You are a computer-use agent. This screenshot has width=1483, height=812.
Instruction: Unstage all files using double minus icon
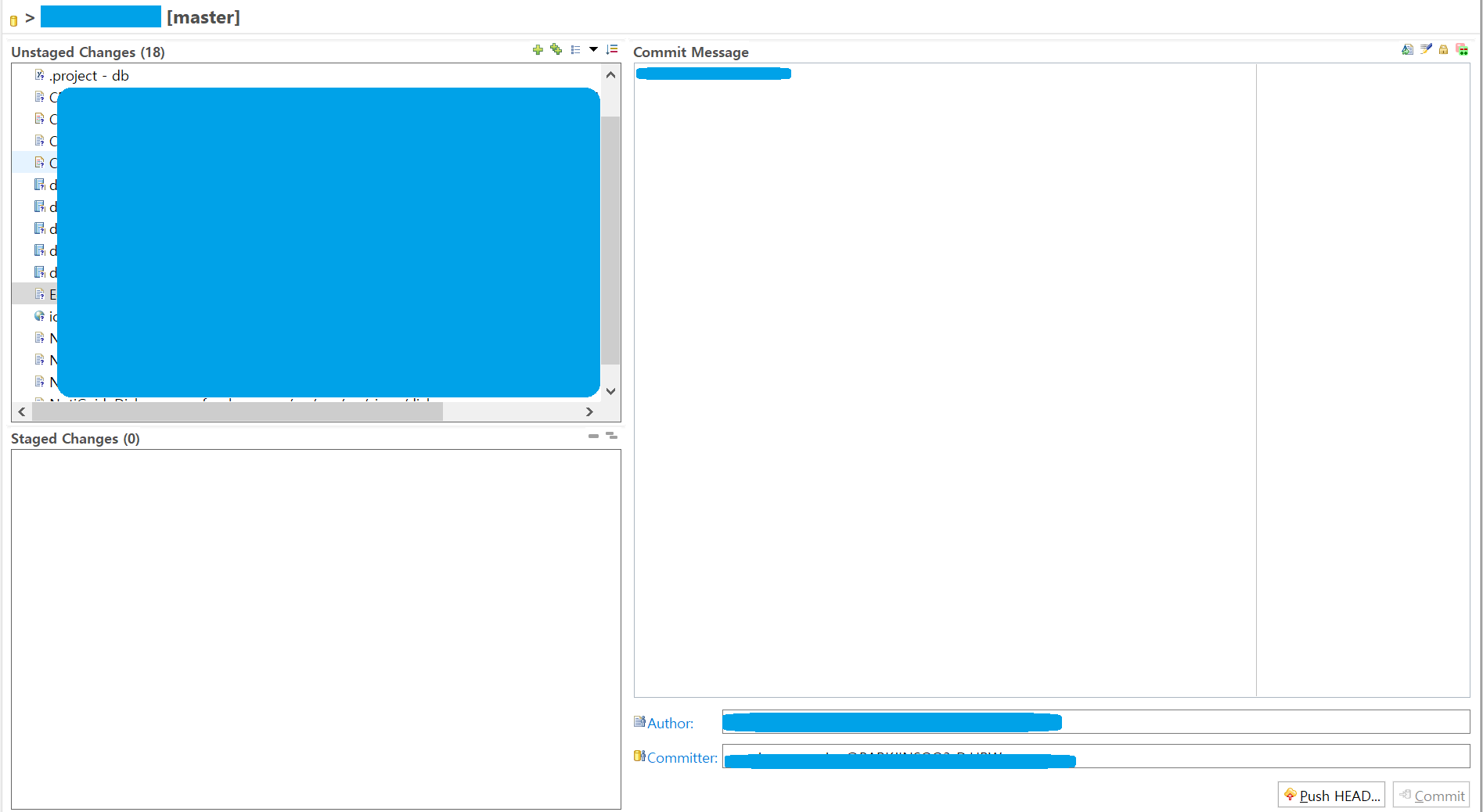[x=612, y=436]
